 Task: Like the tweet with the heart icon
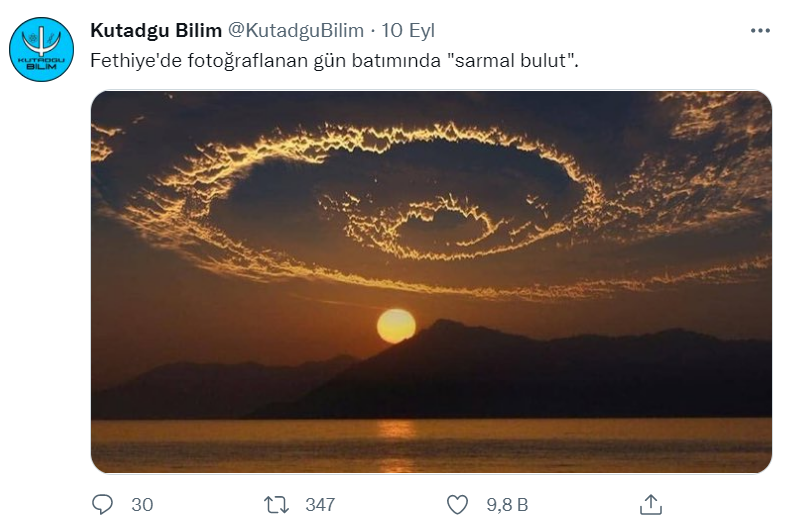coord(458,504)
